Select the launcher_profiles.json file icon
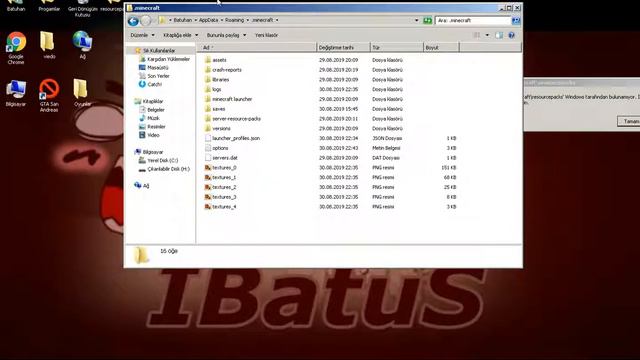Image resolution: width=640 pixels, height=360 pixels. pyautogui.click(x=208, y=138)
